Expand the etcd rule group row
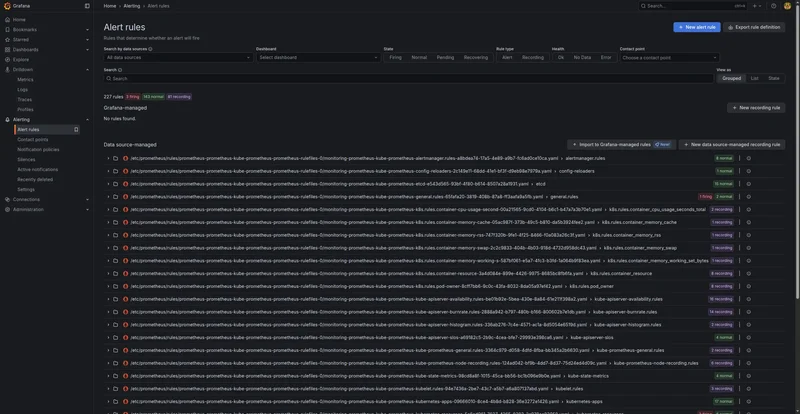The image size is (800, 414). (x=108, y=184)
